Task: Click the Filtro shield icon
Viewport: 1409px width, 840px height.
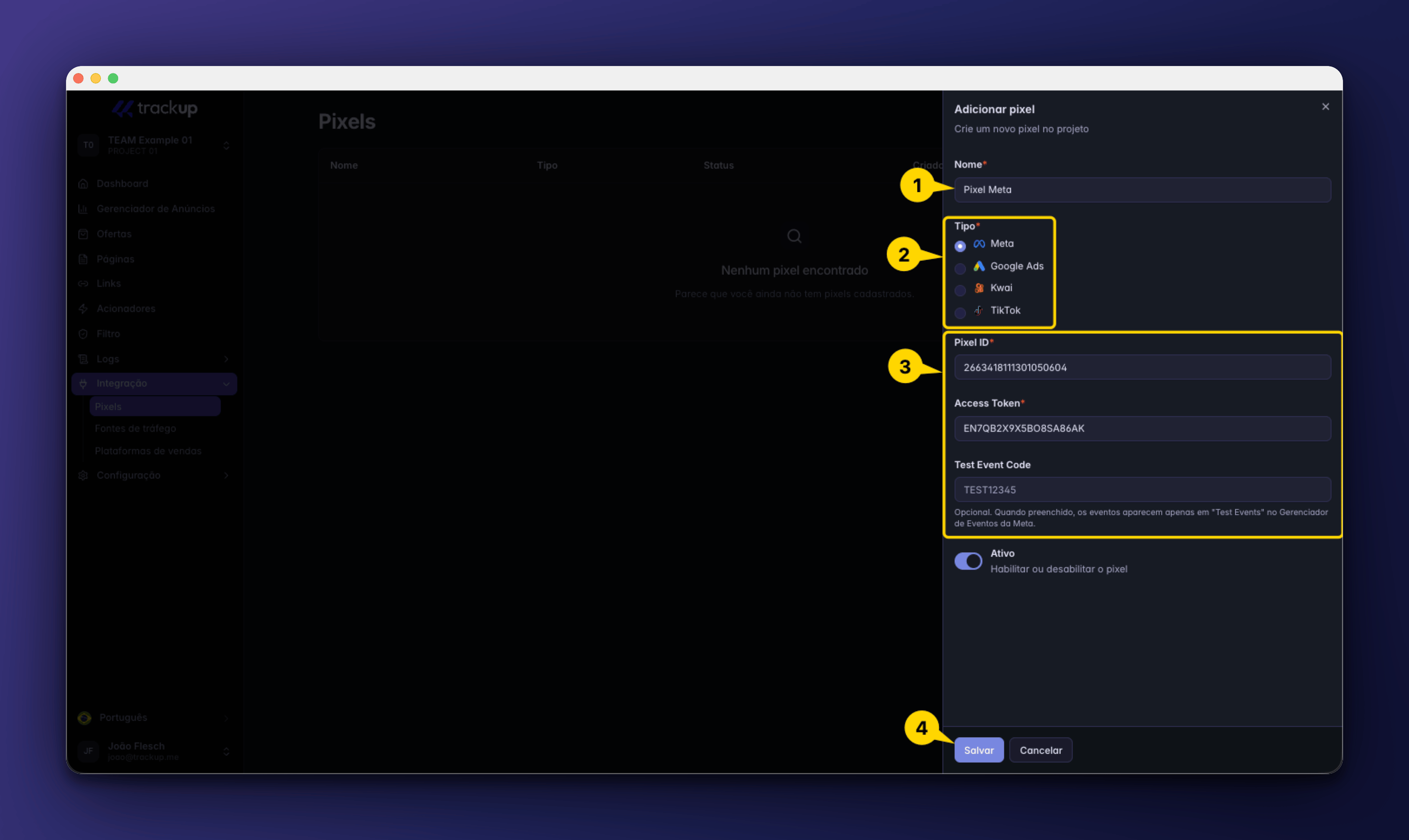Action: 83,334
